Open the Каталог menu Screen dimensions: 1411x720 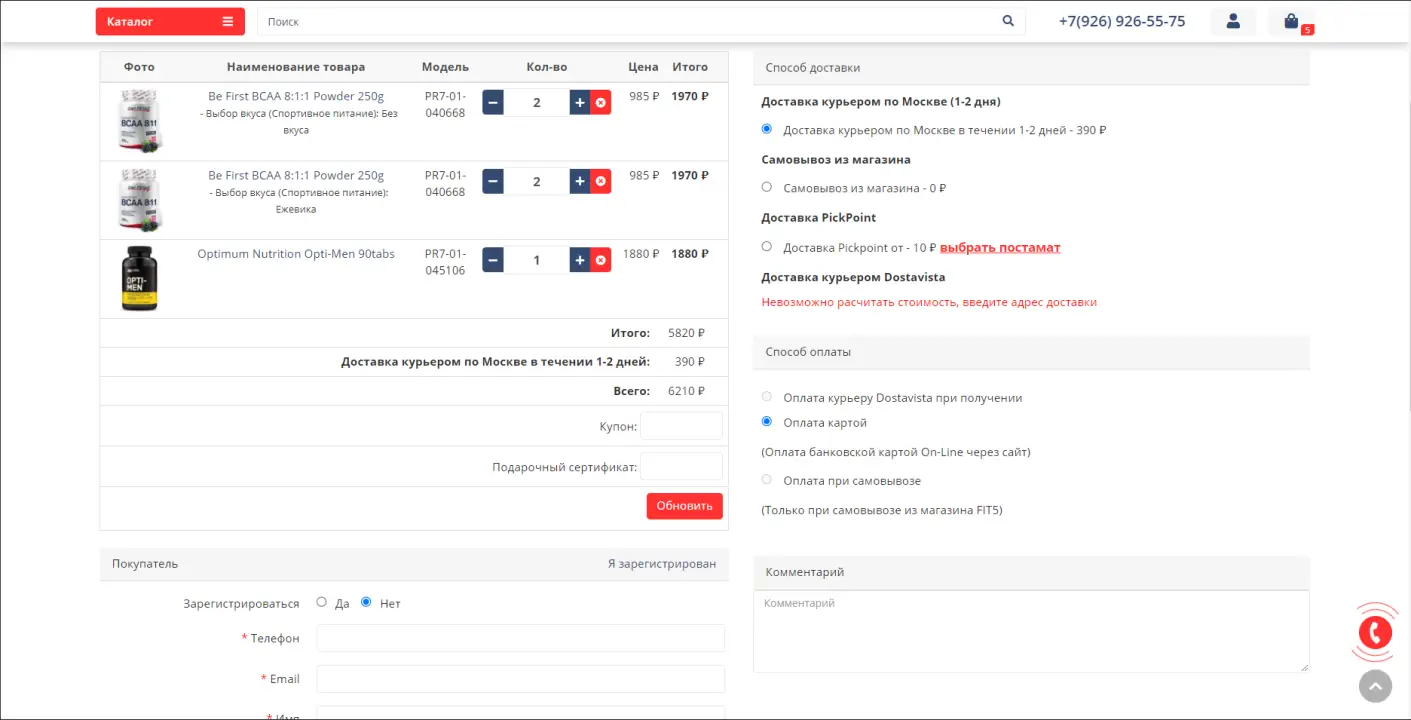pyautogui.click(x=170, y=21)
